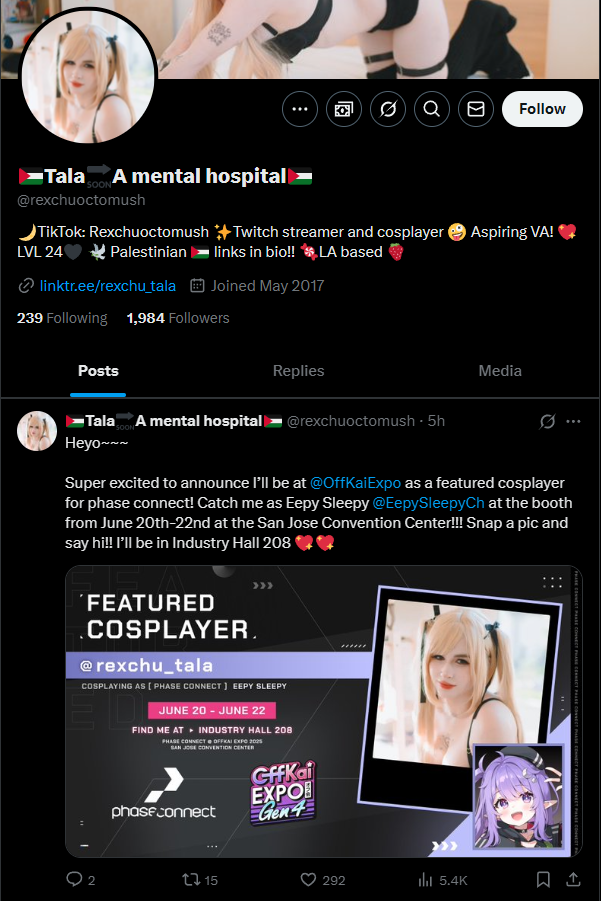Screen dimensions: 601x901
Task: Follow the rexchuoctomush account
Action: (x=542, y=109)
